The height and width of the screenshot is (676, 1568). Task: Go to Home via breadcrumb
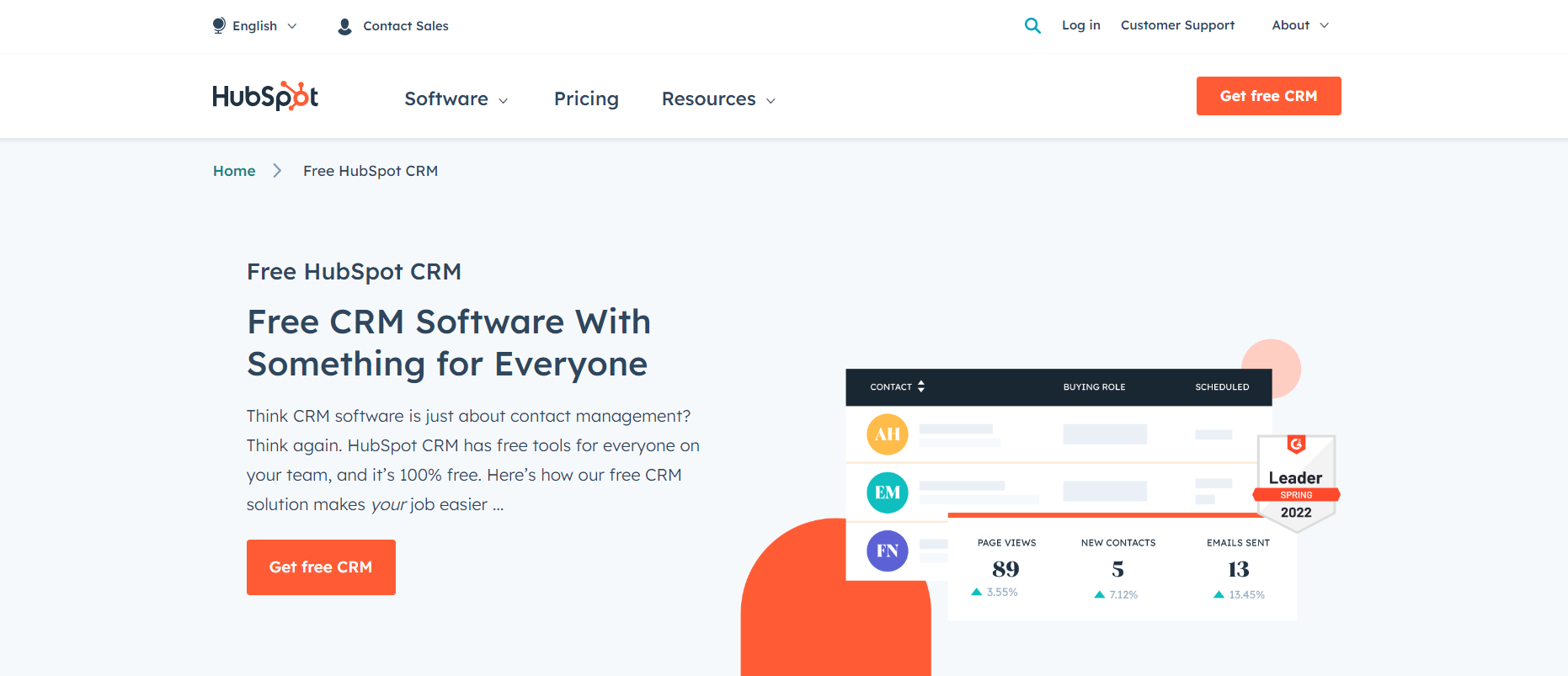234,171
